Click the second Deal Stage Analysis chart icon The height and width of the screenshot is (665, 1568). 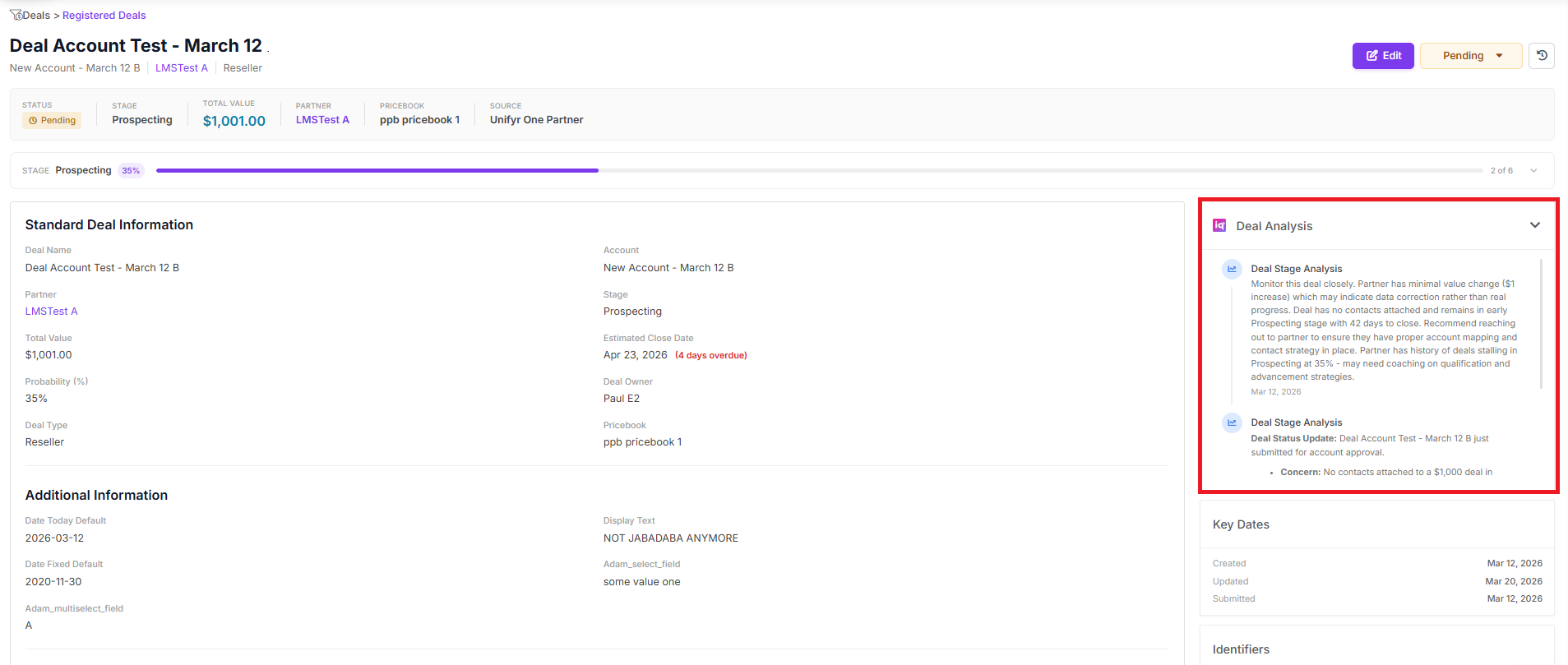click(x=1232, y=423)
